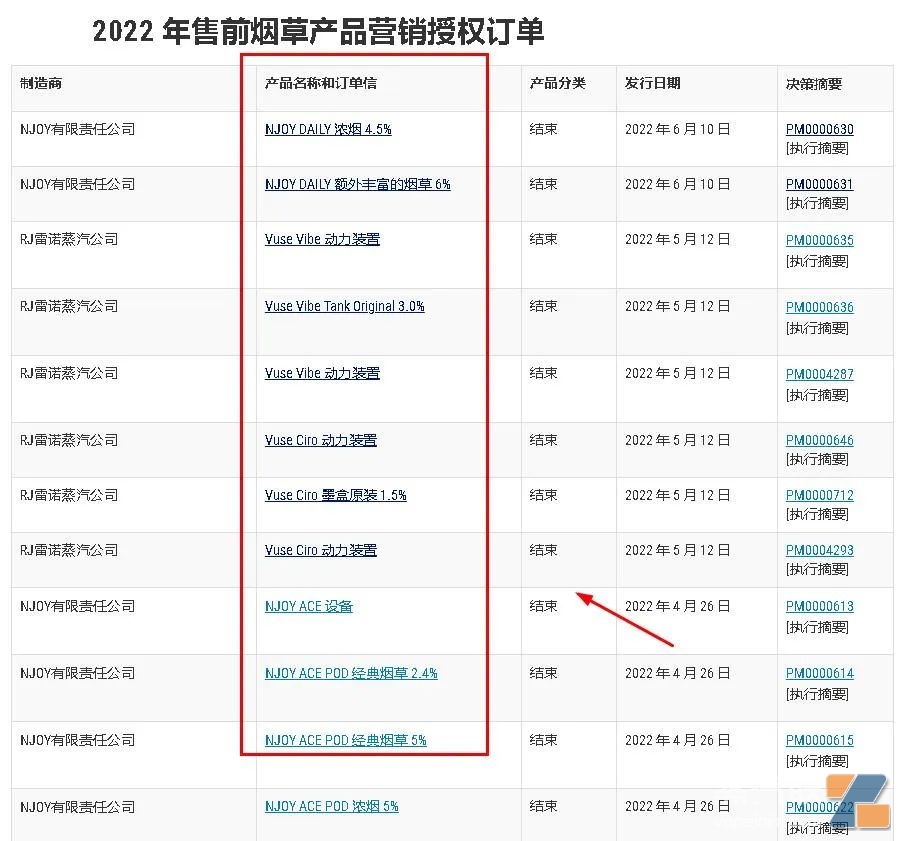Open the Vuse Vibe Tank Original 3.0% link

coord(344,306)
